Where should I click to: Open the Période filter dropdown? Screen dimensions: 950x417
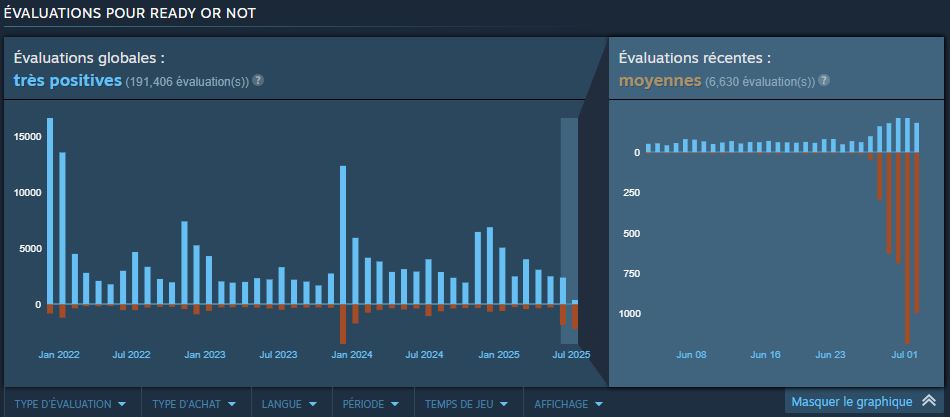(x=370, y=404)
